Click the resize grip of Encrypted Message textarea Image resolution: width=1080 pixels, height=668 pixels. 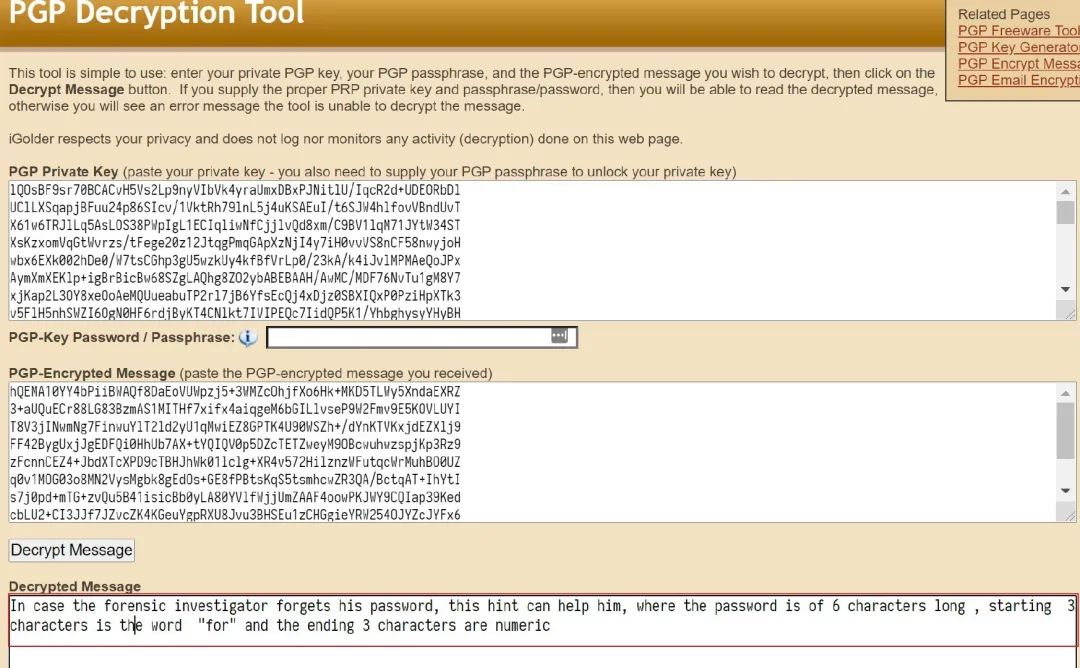(x=1069, y=516)
